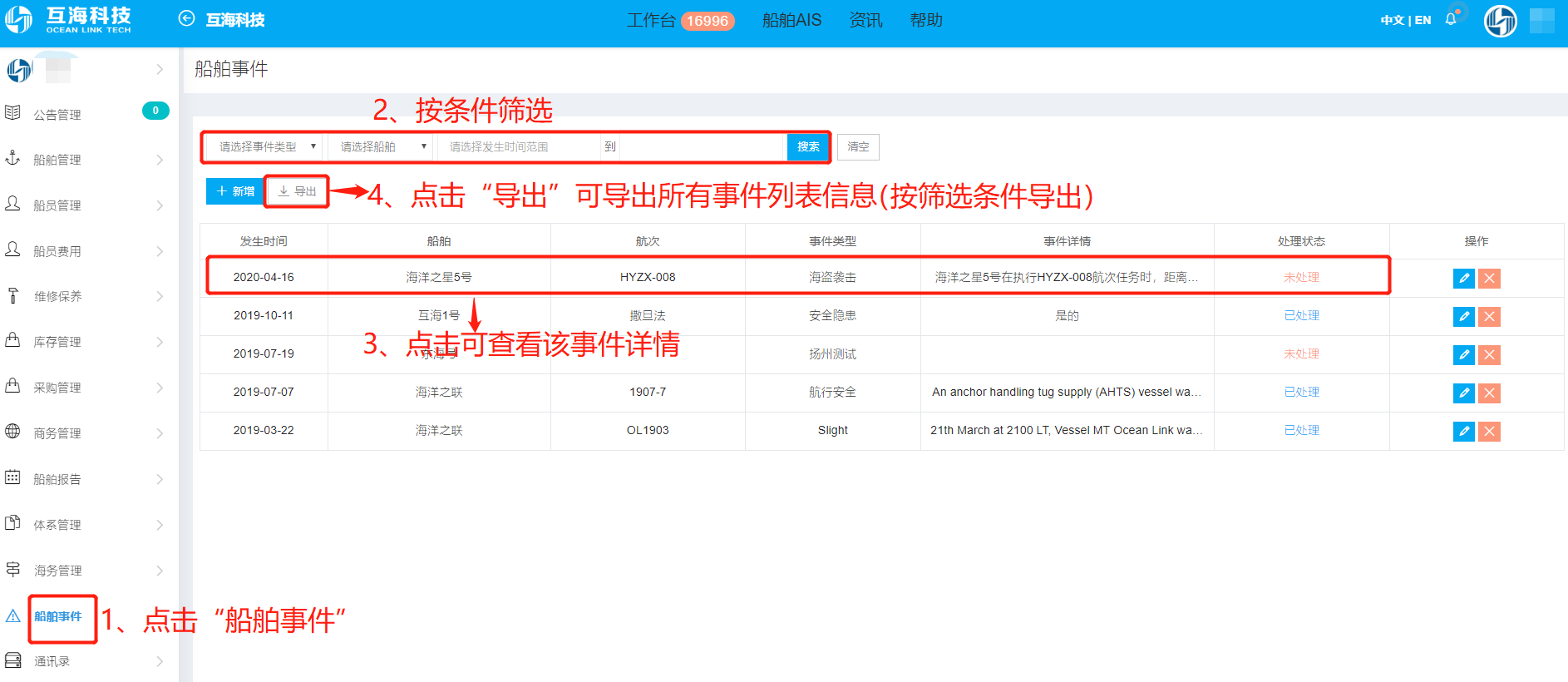Screen dimensions: 1568x682
Task: Click event type cell 'Slight'
Action: coord(832,430)
